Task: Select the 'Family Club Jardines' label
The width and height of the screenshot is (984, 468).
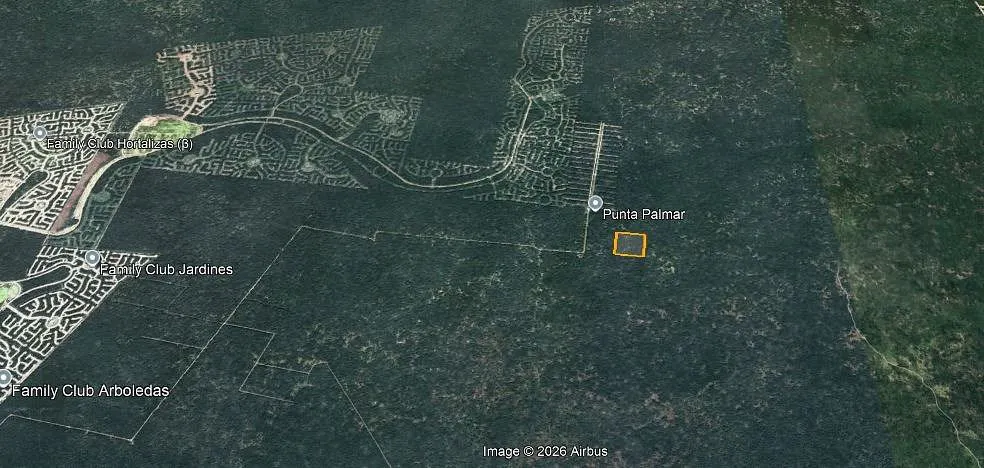Action: click(x=166, y=270)
